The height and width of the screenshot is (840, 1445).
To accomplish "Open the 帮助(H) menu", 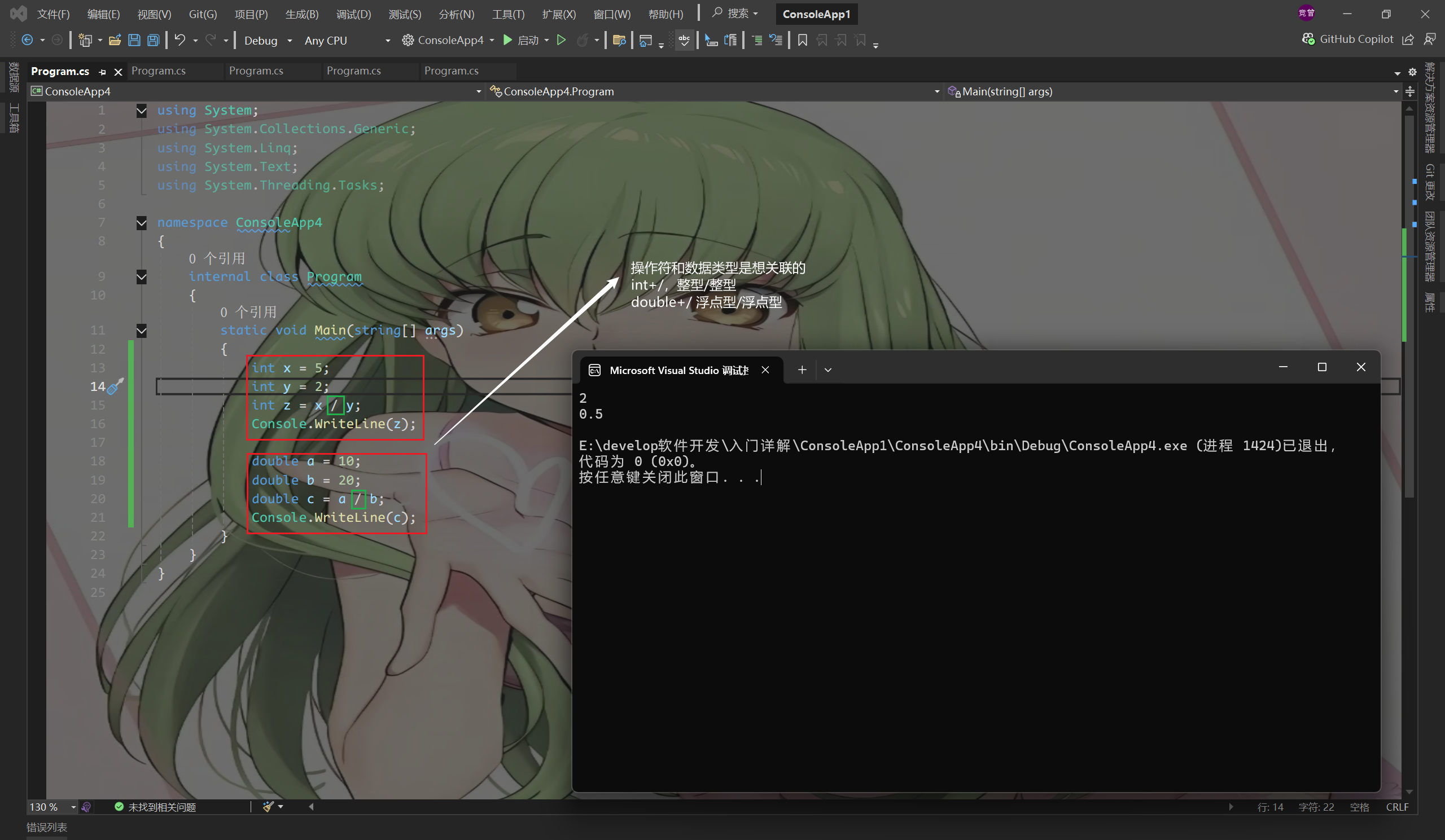I will click(x=665, y=14).
